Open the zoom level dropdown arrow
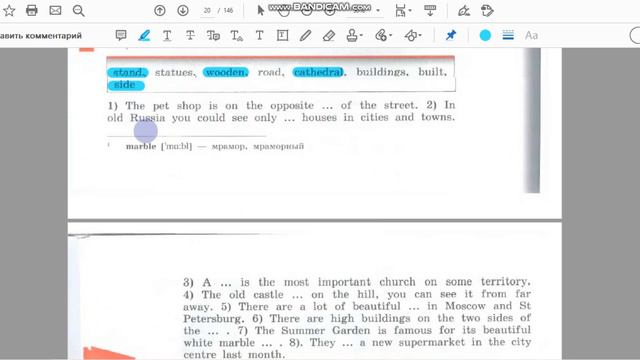Image resolution: width=640 pixels, height=360 pixels. [x=378, y=11]
